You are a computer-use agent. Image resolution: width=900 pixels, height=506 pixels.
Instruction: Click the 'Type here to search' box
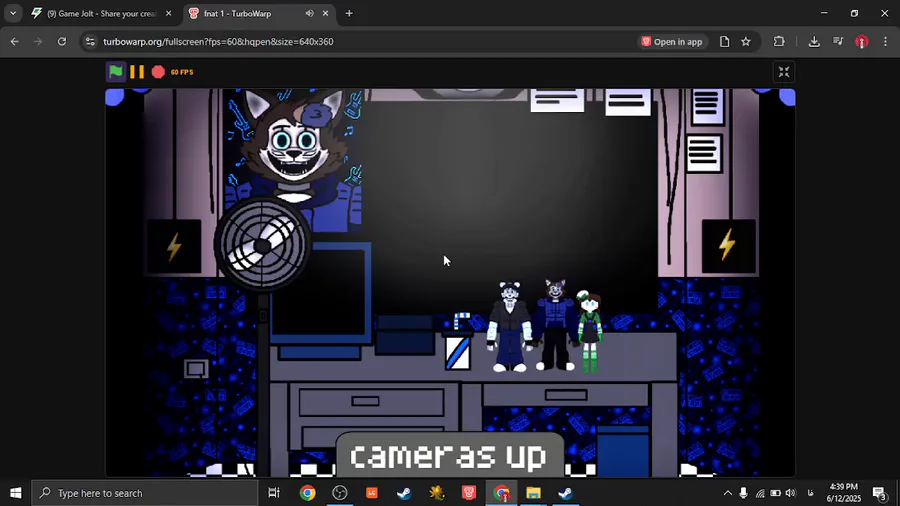tap(145, 493)
